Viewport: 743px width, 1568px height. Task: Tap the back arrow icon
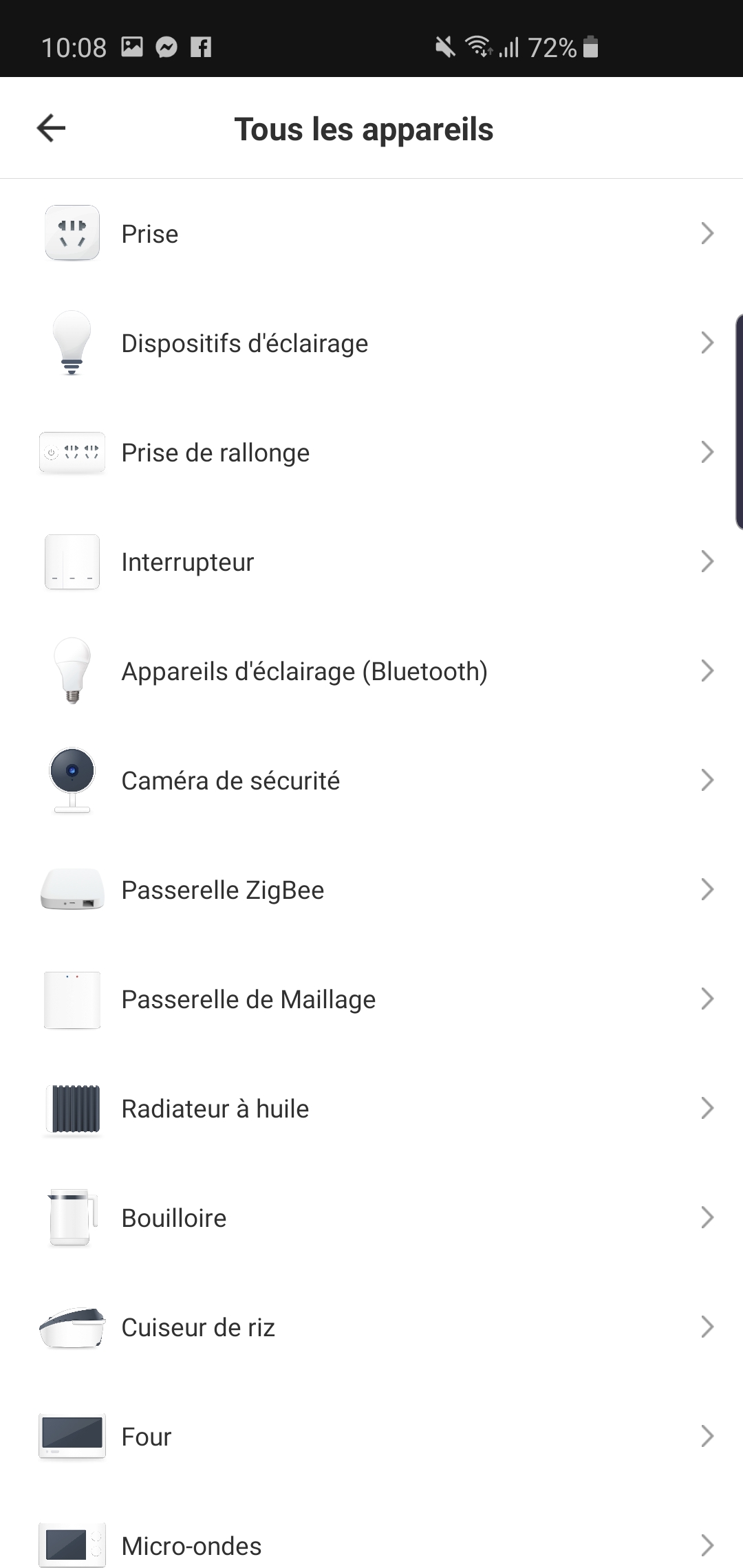point(51,128)
